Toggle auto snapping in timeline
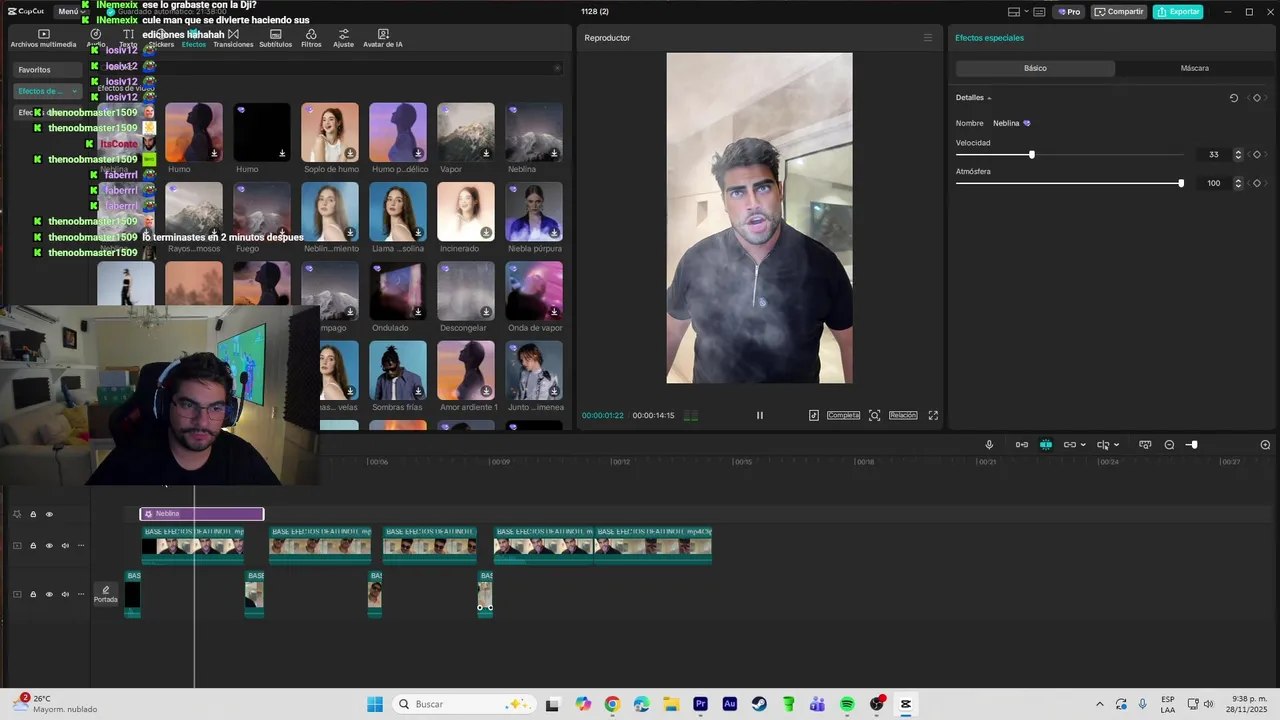1280x720 pixels. 1046,445
